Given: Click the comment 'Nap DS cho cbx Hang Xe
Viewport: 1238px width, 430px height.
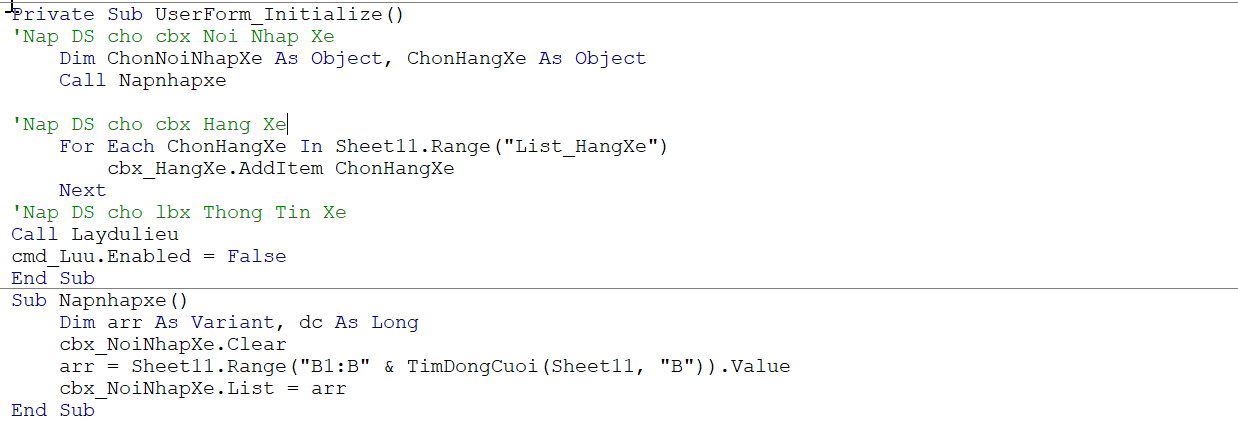Looking at the screenshot, I should 149,124.
